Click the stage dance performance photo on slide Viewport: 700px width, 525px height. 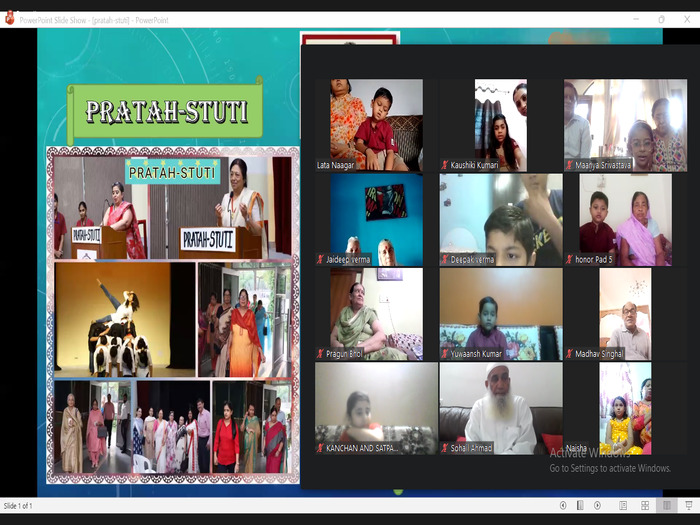125,320
